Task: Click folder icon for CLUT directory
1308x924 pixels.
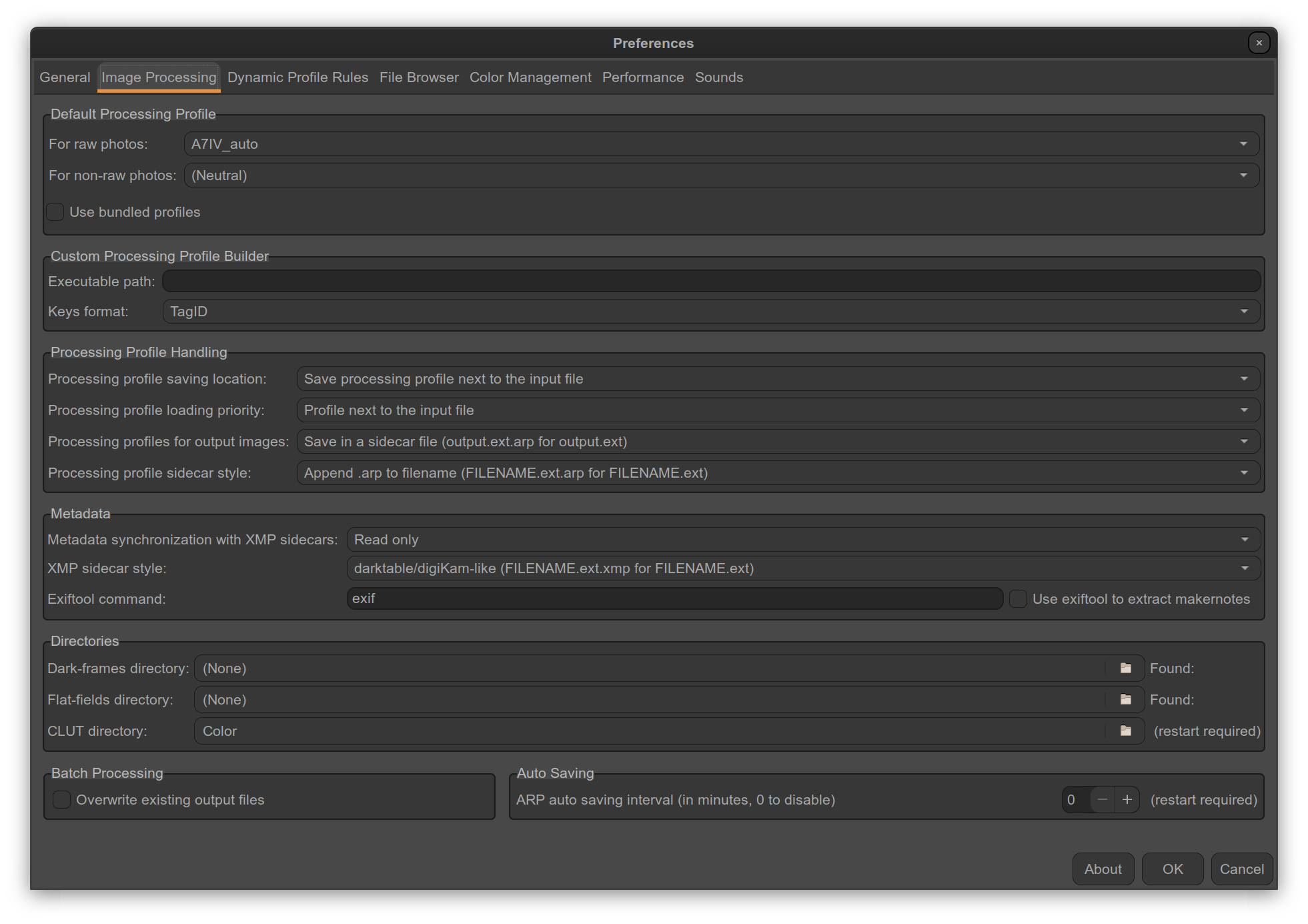Action: [x=1125, y=731]
